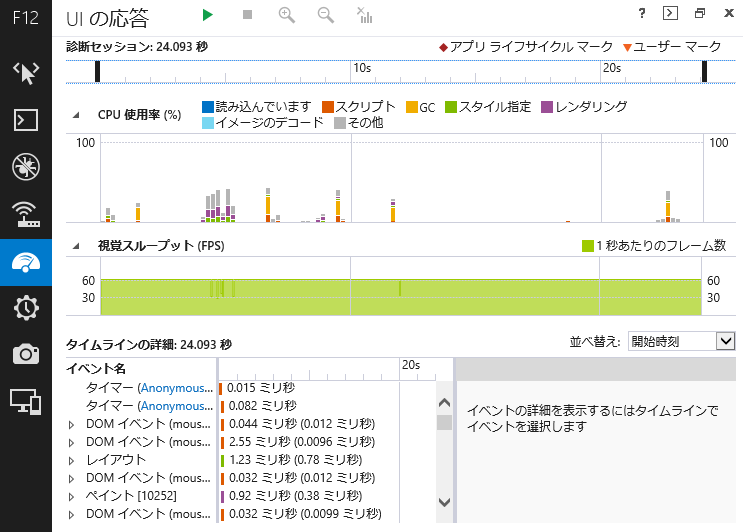Expand the レイアウト event row

(x=72, y=461)
